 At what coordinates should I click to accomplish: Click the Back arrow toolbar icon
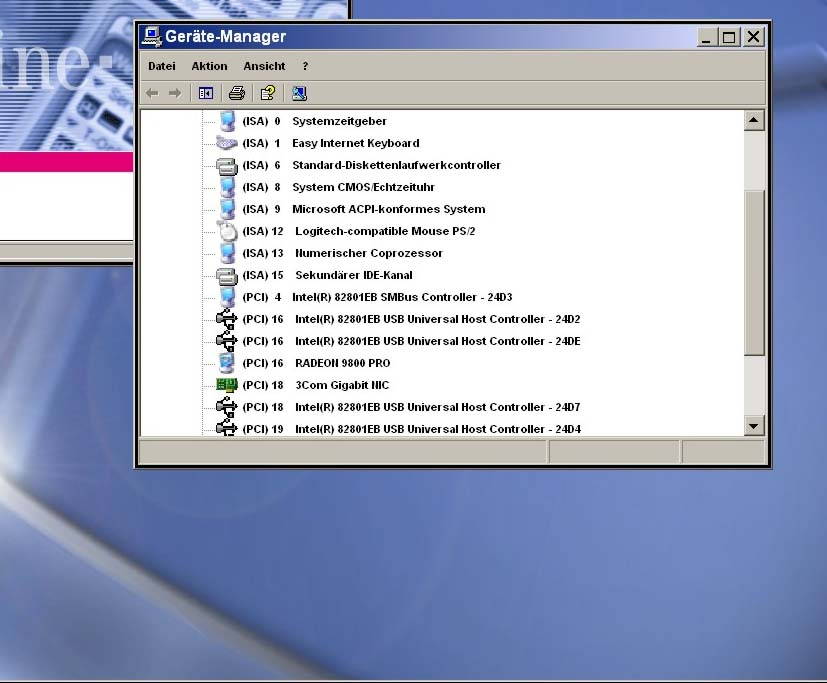(x=152, y=93)
